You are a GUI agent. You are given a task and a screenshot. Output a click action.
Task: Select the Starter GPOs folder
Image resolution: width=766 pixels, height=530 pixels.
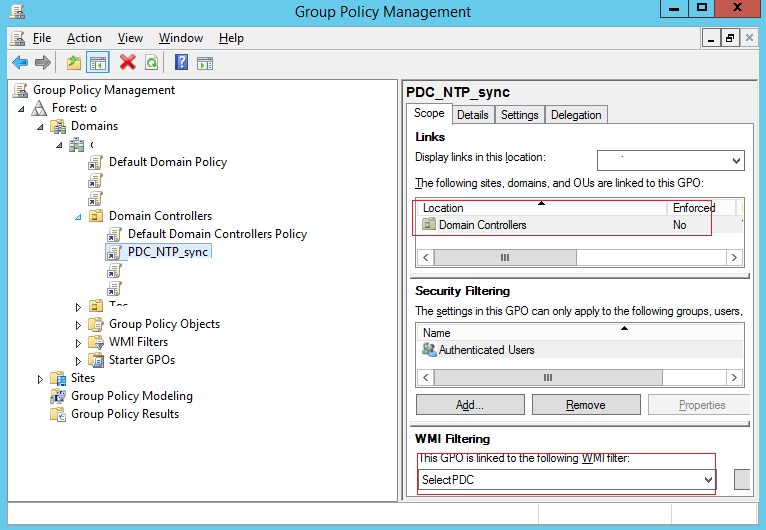pos(142,360)
